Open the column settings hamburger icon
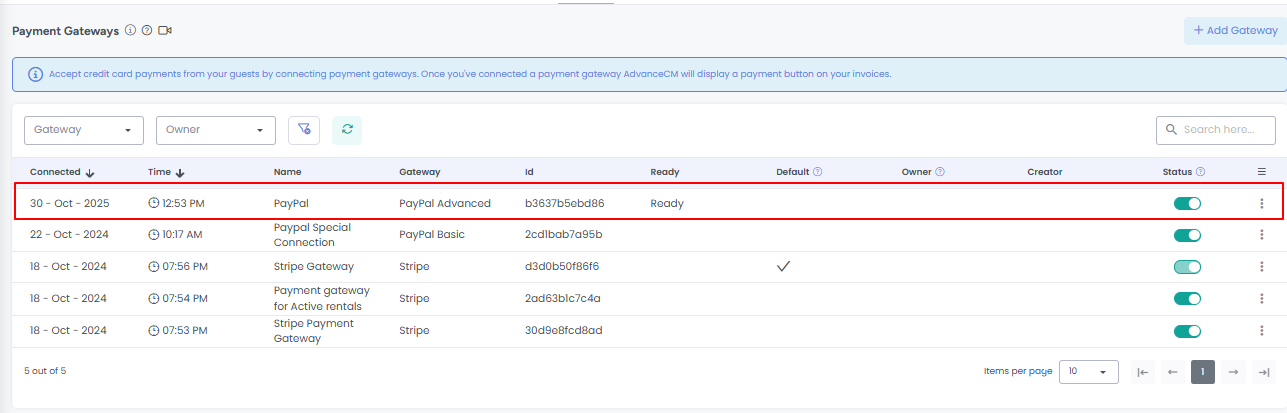Viewport: 1287px width, 413px height. pos(1262,172)
